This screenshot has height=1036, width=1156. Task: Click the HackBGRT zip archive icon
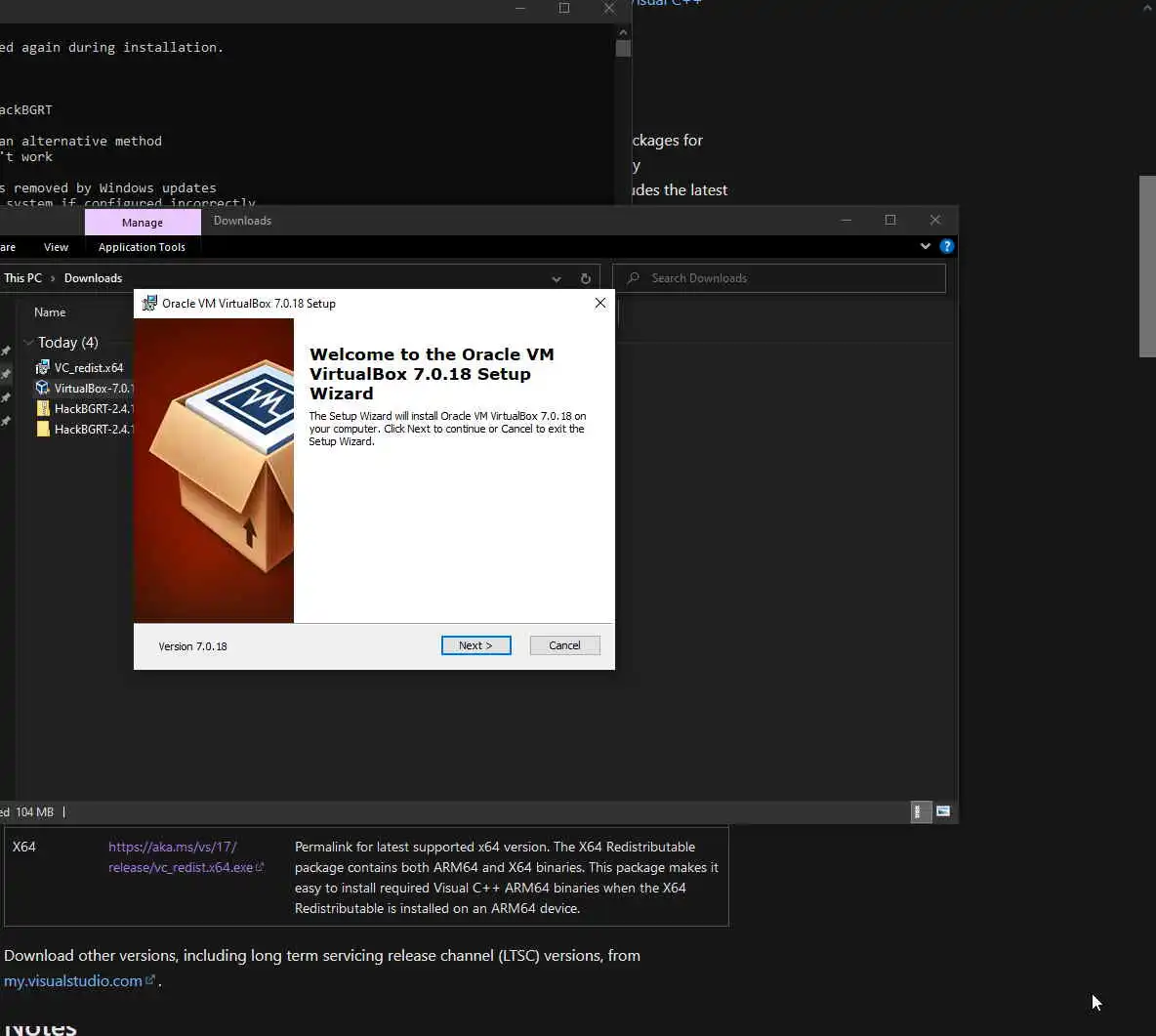[x=43, y=408]
